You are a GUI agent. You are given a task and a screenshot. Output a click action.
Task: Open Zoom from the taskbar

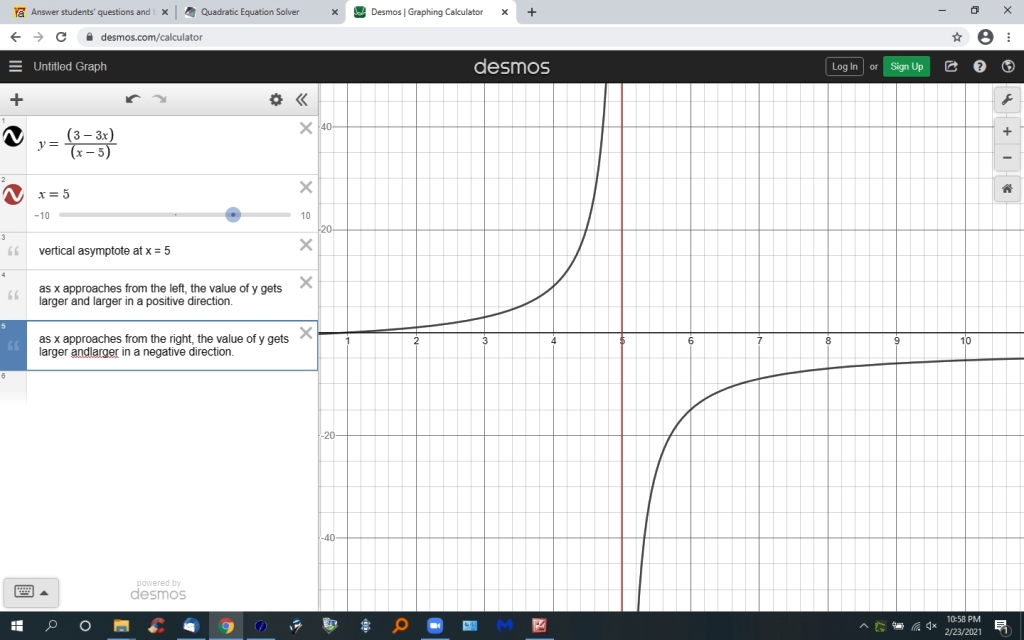coord(434,626)
